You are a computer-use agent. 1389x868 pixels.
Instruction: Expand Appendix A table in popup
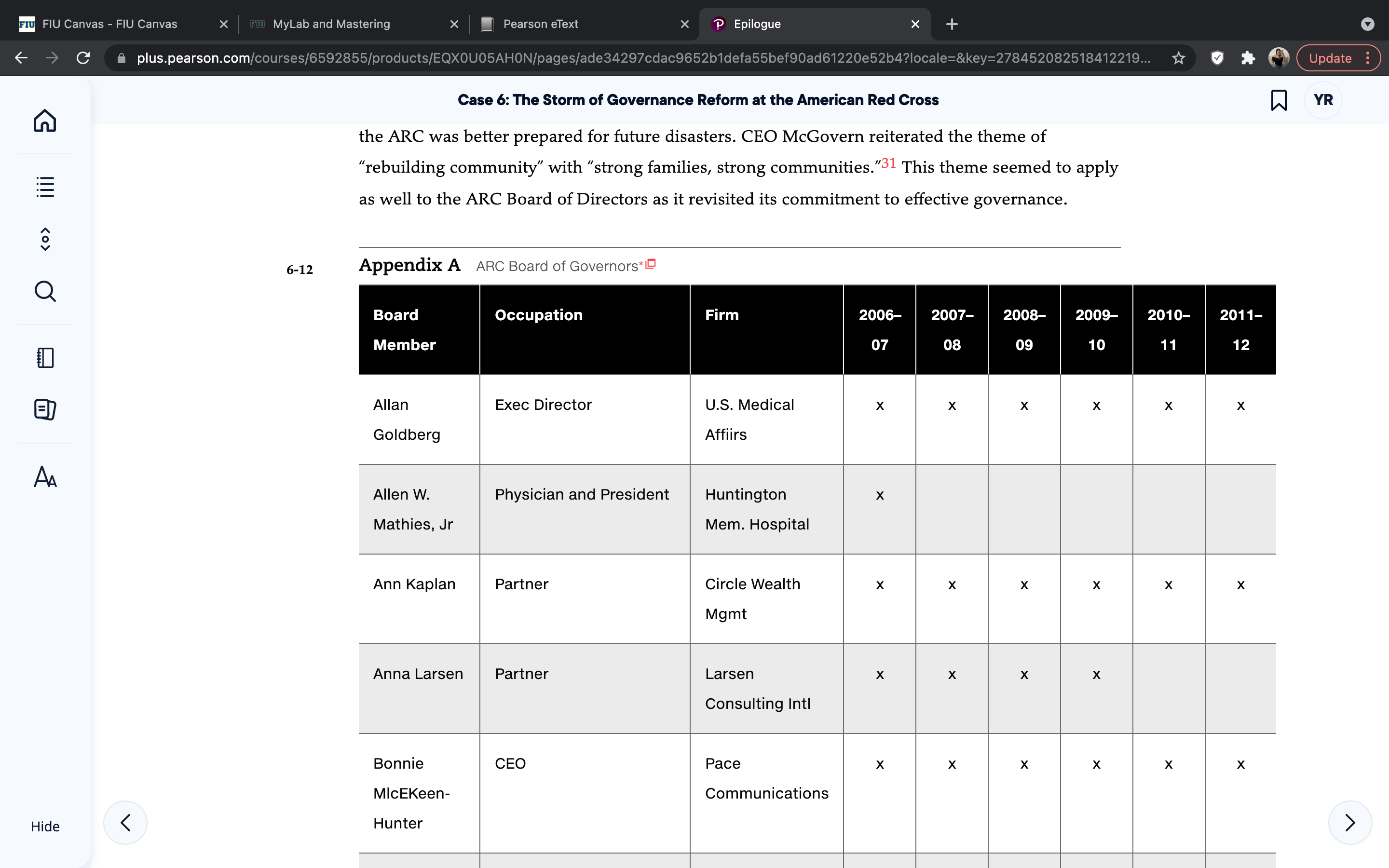[x=650, y=264]
